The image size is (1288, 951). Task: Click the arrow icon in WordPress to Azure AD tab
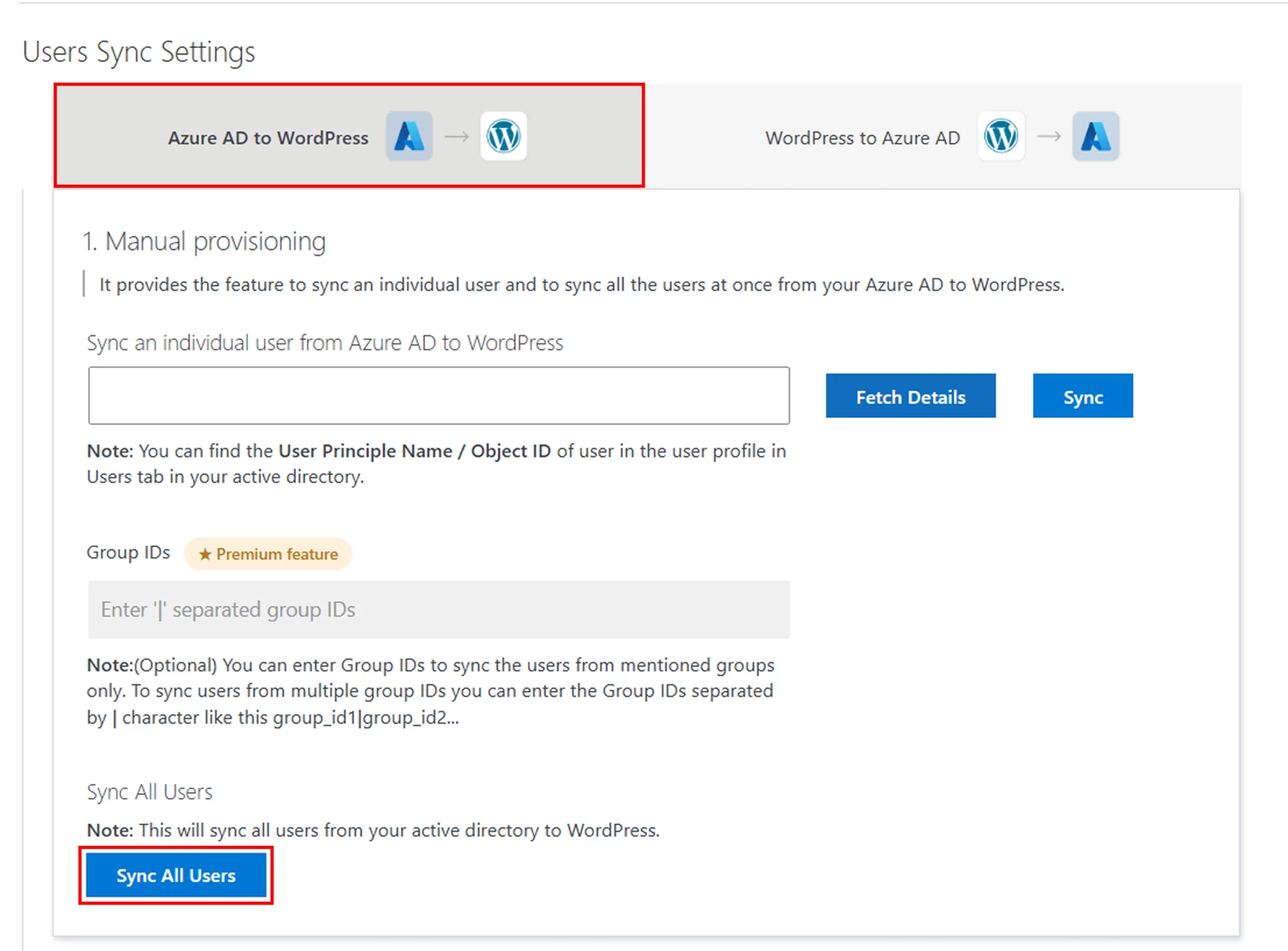click(x=1049, y=136)
